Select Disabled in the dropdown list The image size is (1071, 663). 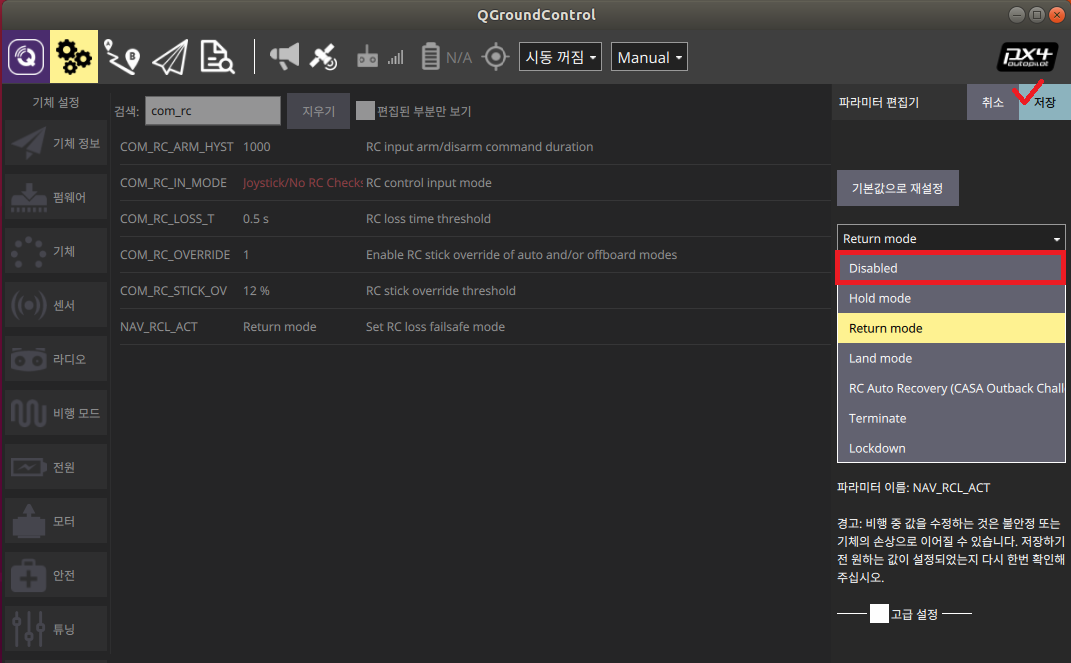(x=951, y=268)
